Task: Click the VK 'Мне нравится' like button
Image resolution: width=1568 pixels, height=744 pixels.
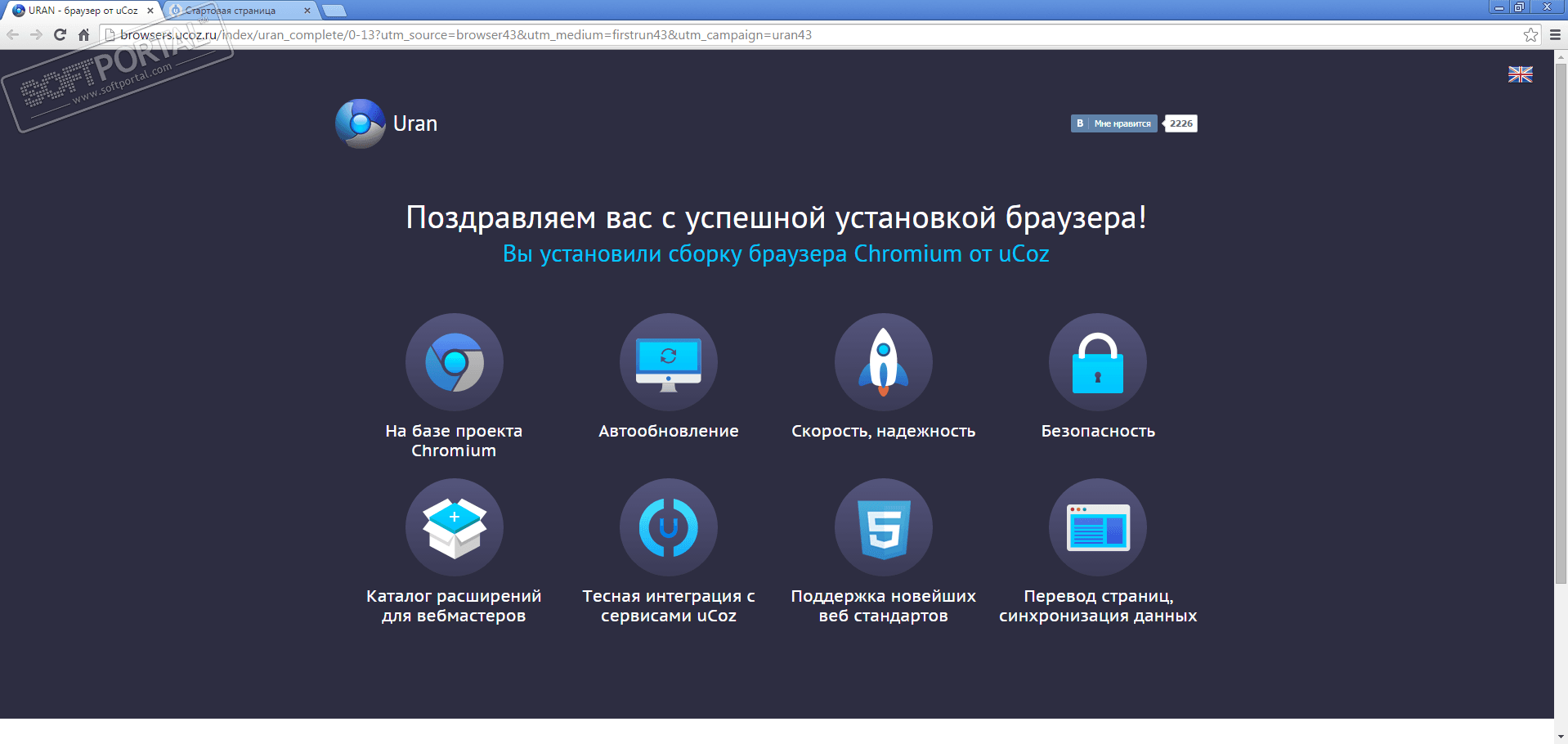Action: tap(1114, 123)
